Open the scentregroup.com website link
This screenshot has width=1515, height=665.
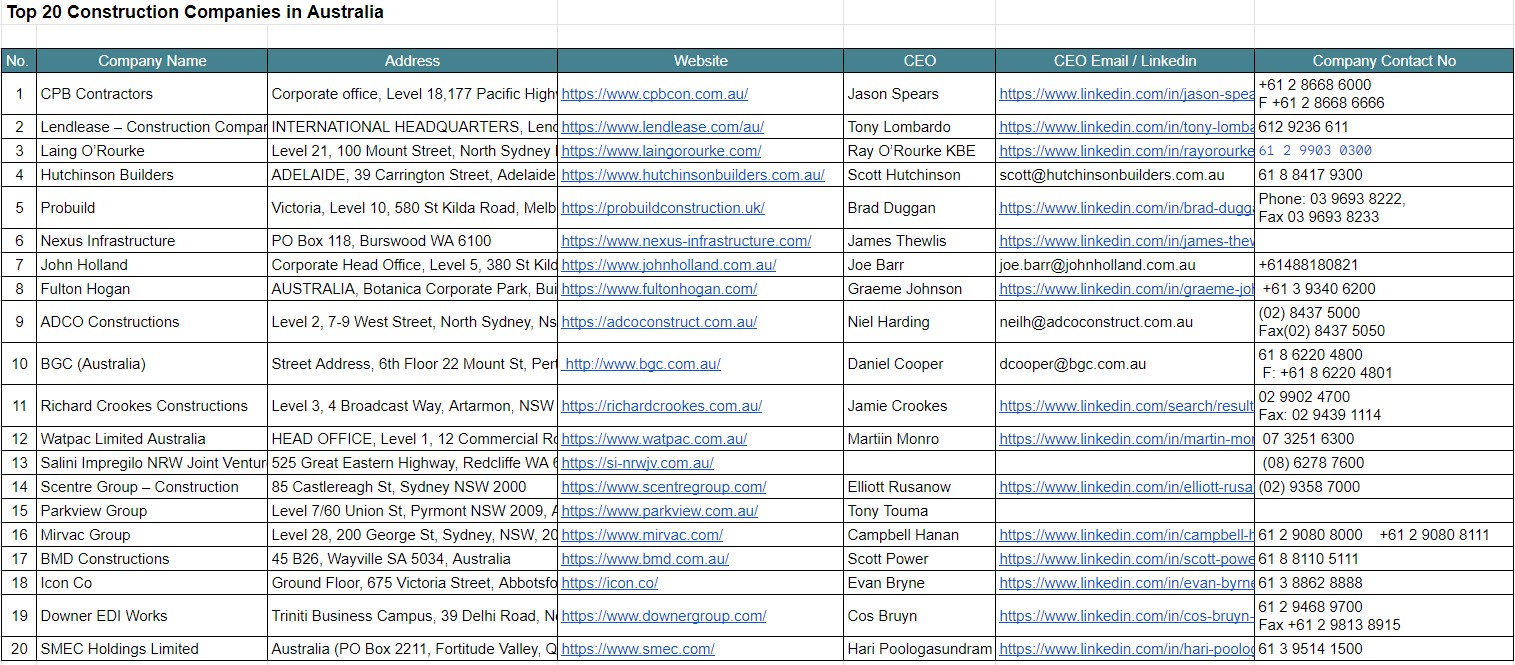pyautogui.click(x=663, y=487)
